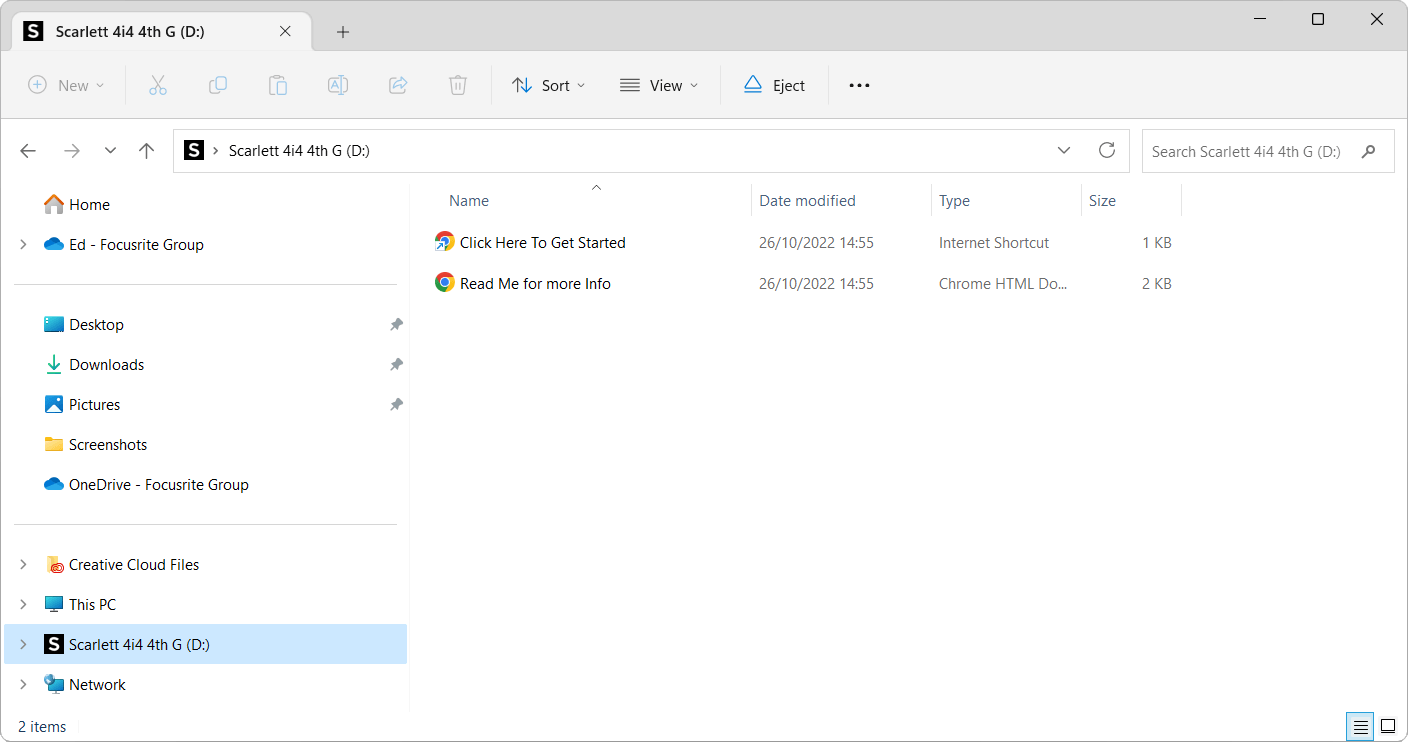Open the Sort dropdown
This screenshot has height=742, width=1408.
pos(548,85)
